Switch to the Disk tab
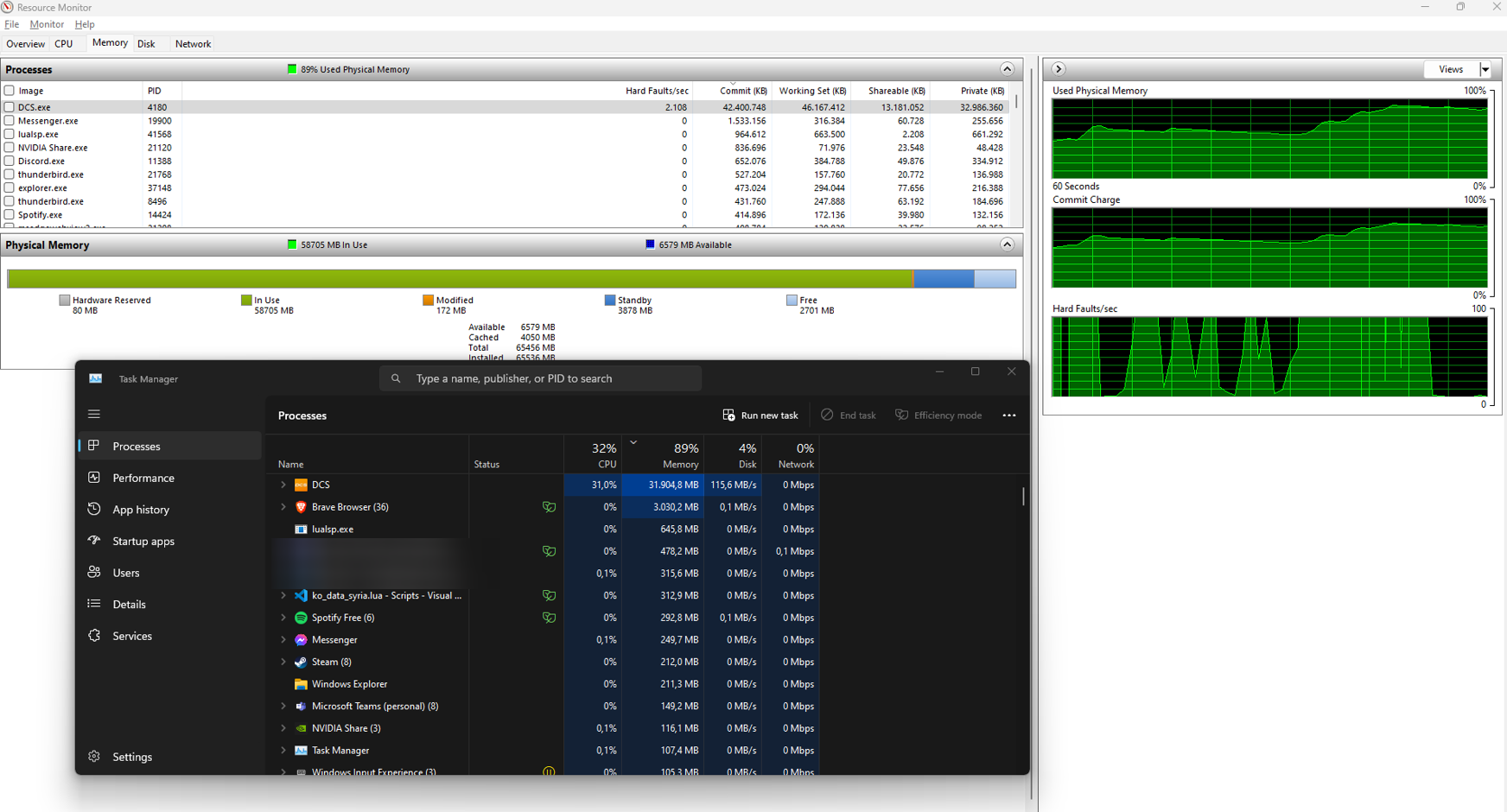 [x=146, y=44]
